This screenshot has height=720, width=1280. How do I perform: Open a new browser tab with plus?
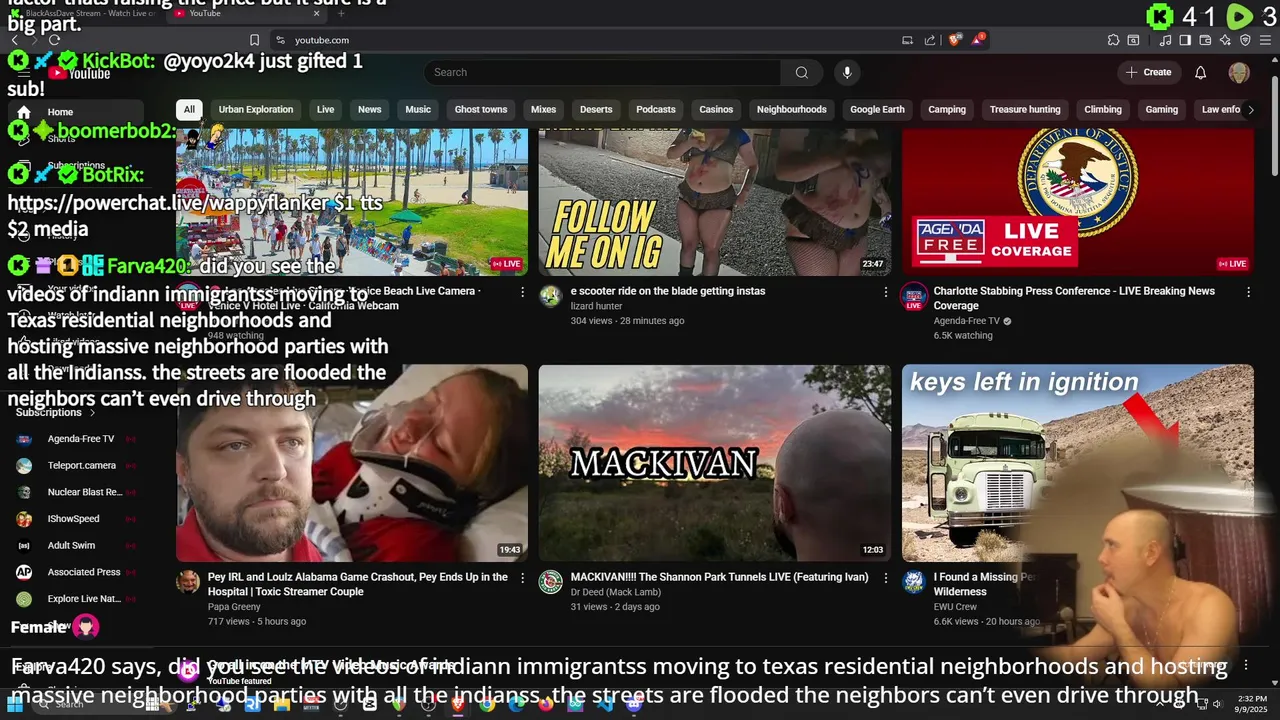click(x=341, y=13)
